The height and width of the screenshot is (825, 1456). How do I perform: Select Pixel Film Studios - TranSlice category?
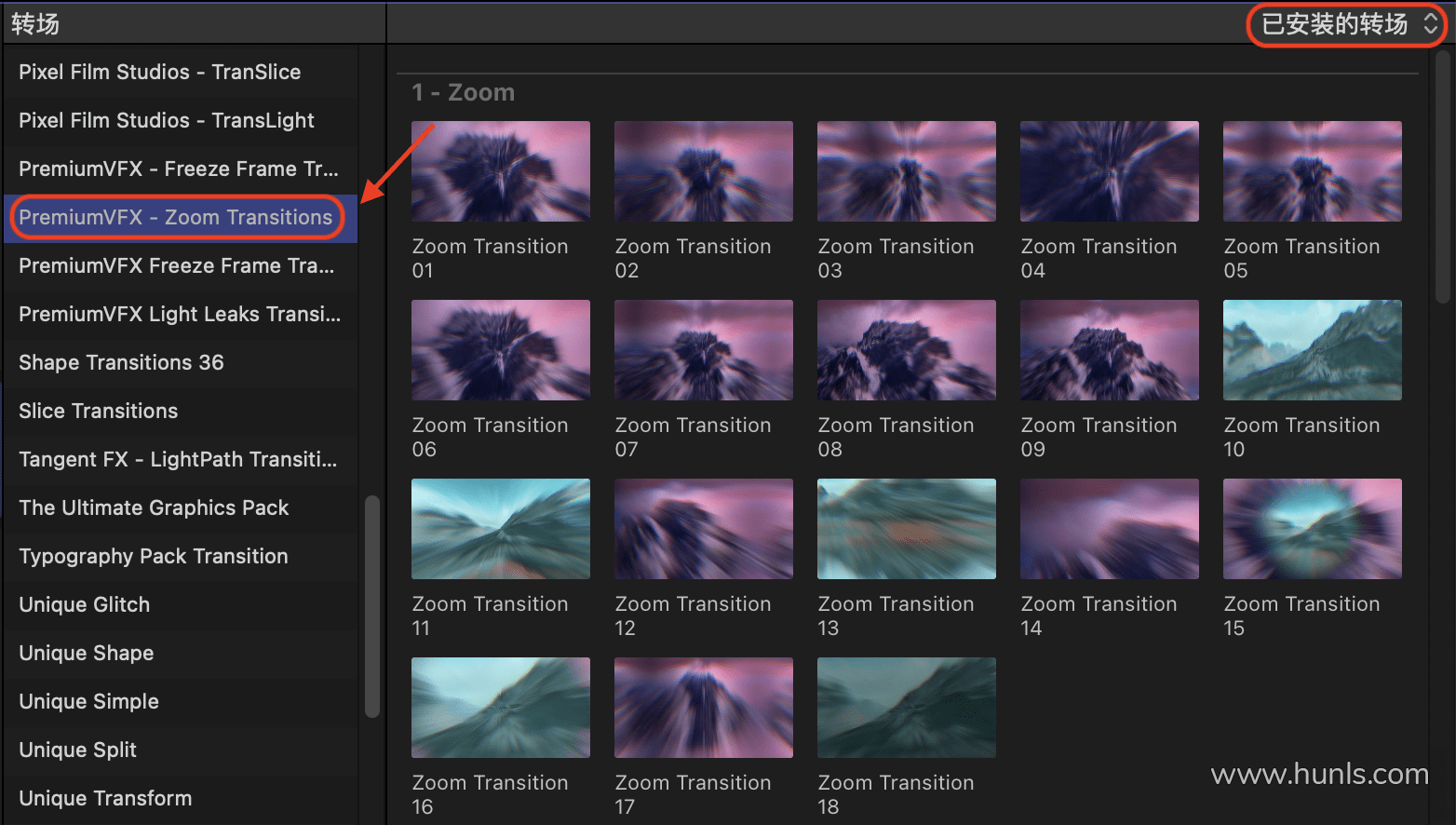click(x=181, y=73)
